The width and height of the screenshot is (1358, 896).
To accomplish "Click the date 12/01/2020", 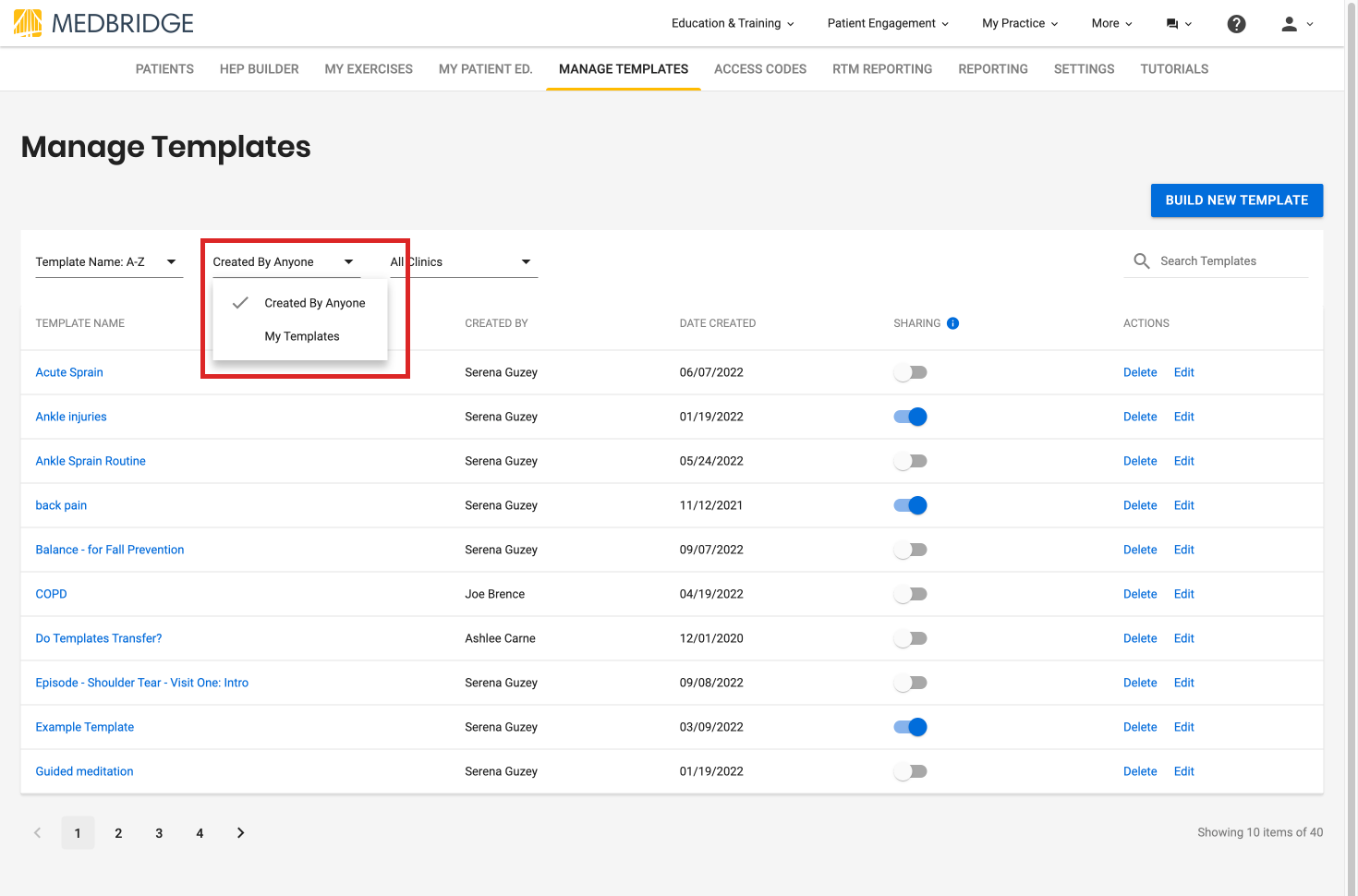I will [711, 638].
